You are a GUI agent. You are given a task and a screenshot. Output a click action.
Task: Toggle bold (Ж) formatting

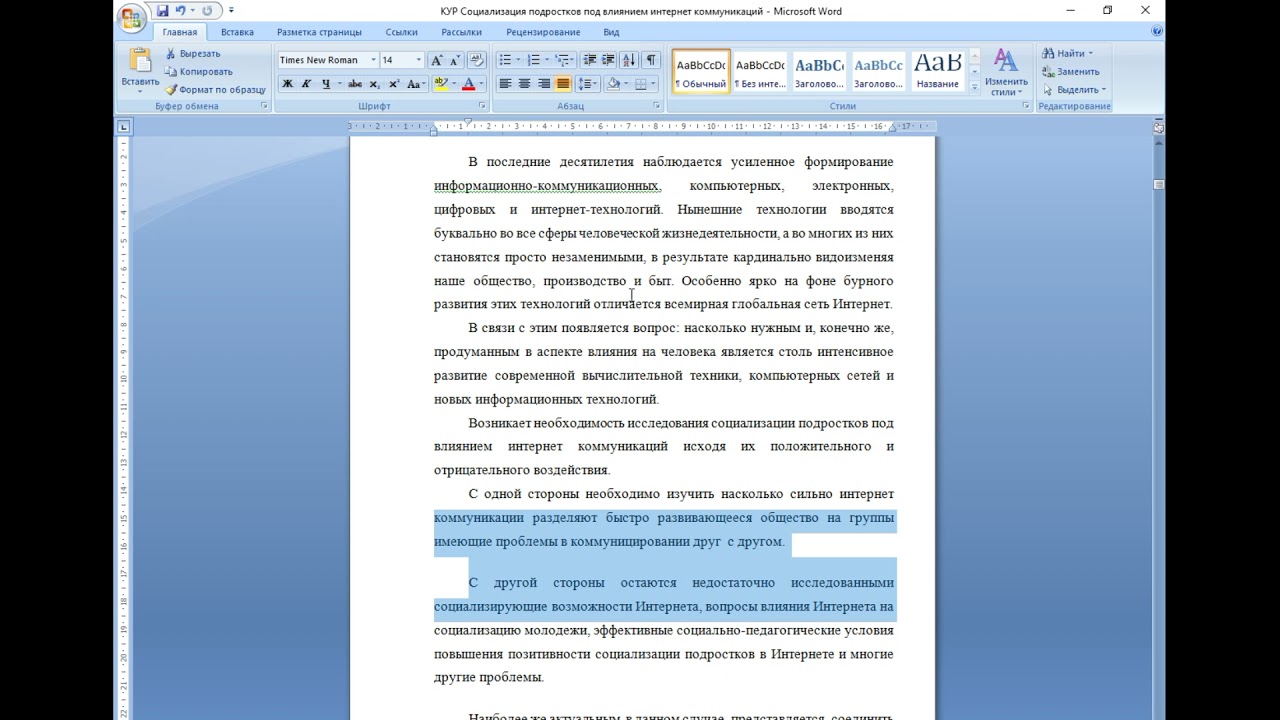pyautogui.click(x=287, y=84)
